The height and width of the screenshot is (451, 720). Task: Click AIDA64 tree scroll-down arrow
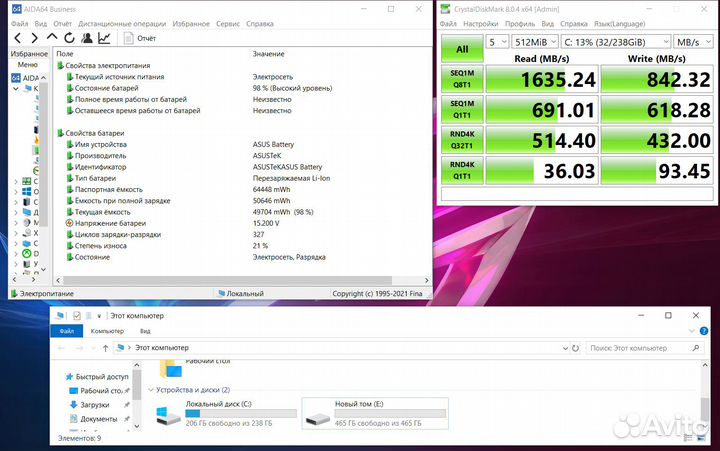point(44,270)
